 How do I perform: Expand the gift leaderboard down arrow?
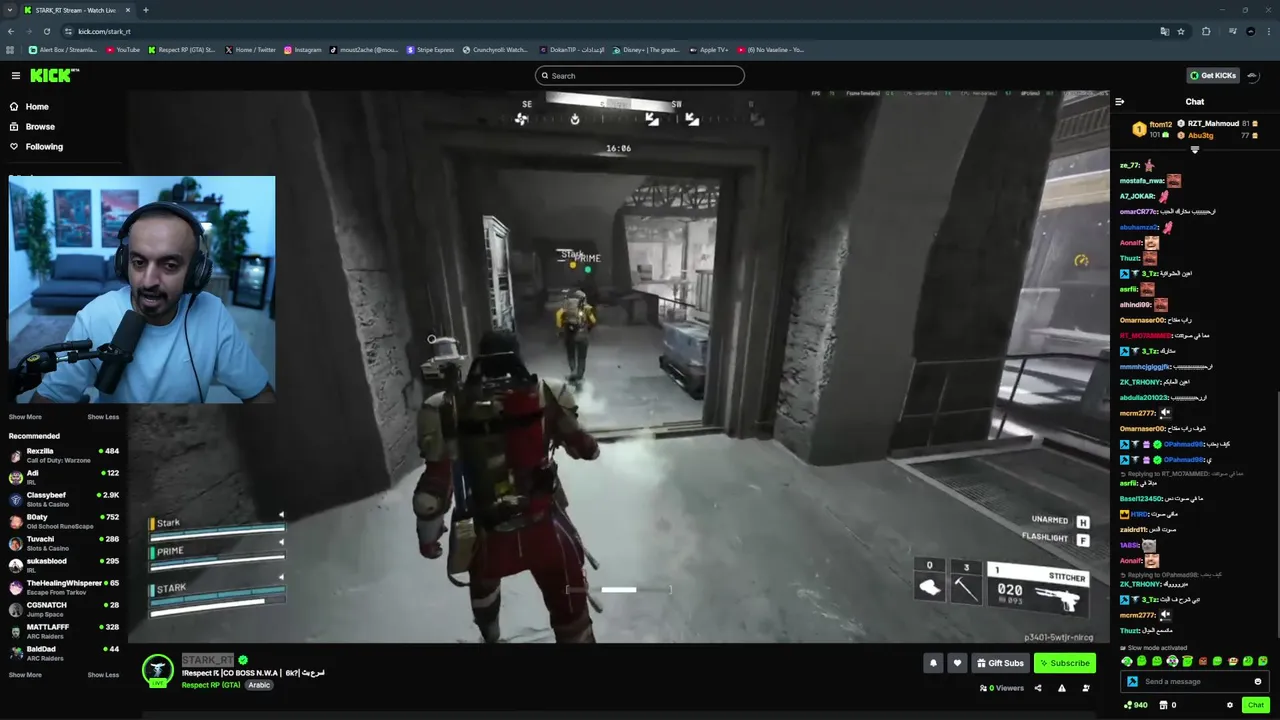tap(1195, 149)
